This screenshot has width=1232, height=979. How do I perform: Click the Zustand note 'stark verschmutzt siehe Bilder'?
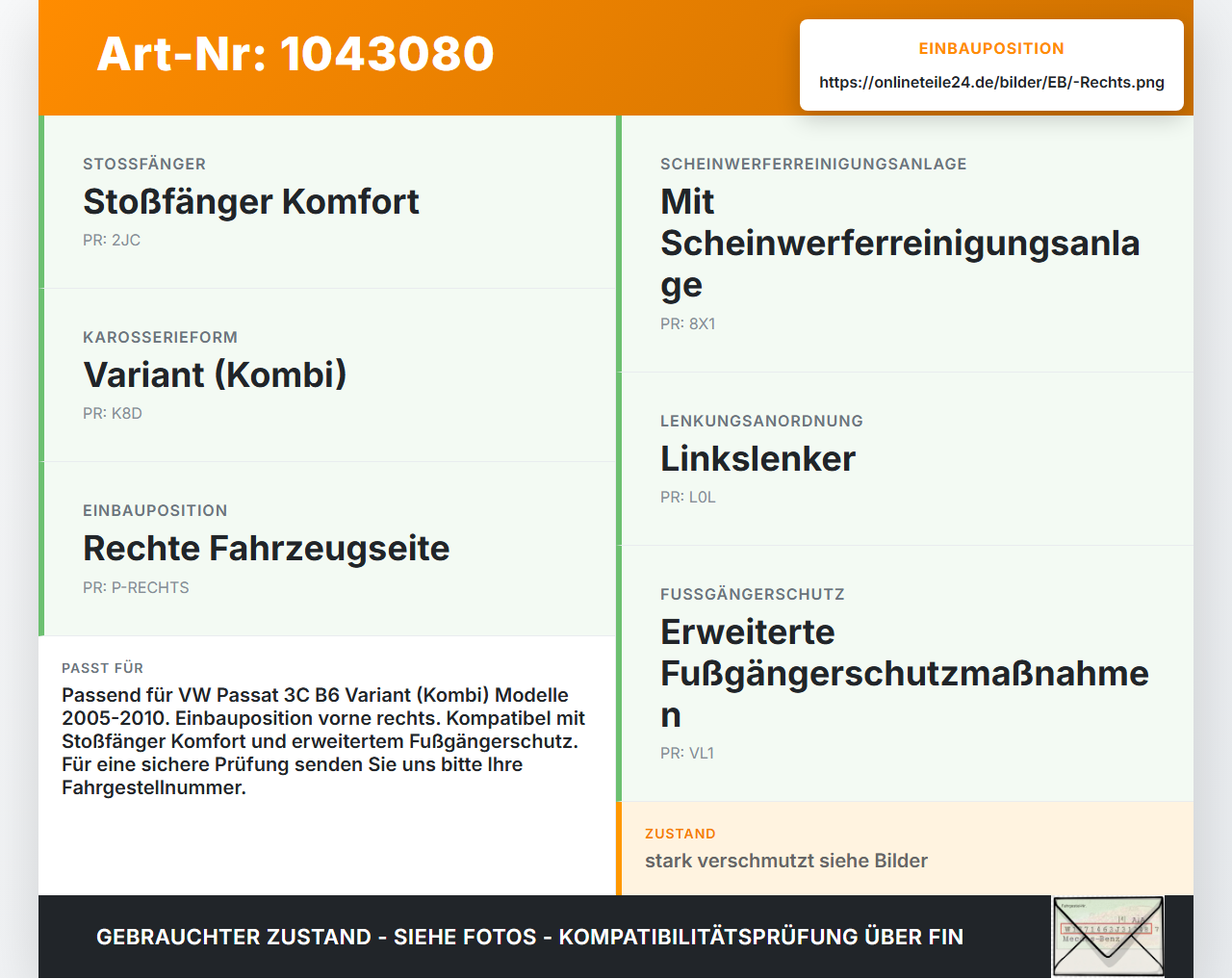pos(786,861)
